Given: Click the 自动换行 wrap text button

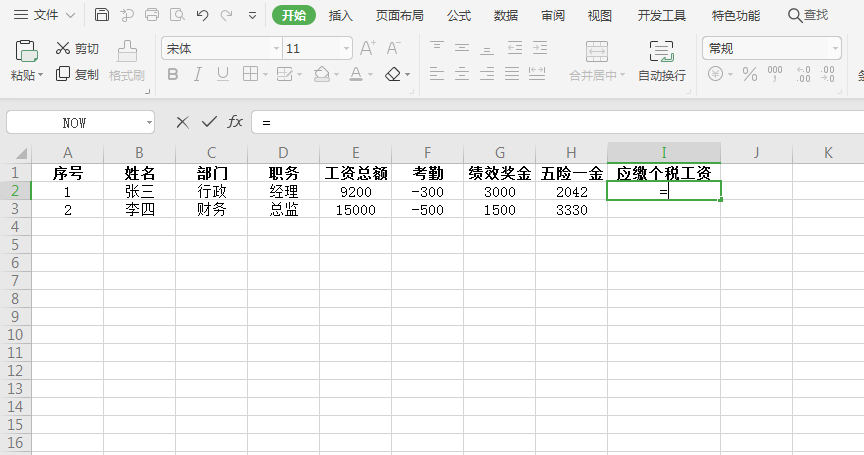Looking at the screenshot, I should pyautogui.click(x=662, y=61).
